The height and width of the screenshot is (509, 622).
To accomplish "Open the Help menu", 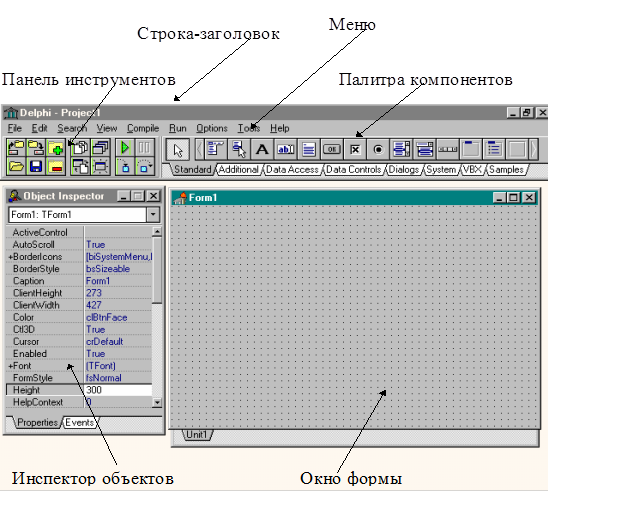I will click(x=280, y=129).
